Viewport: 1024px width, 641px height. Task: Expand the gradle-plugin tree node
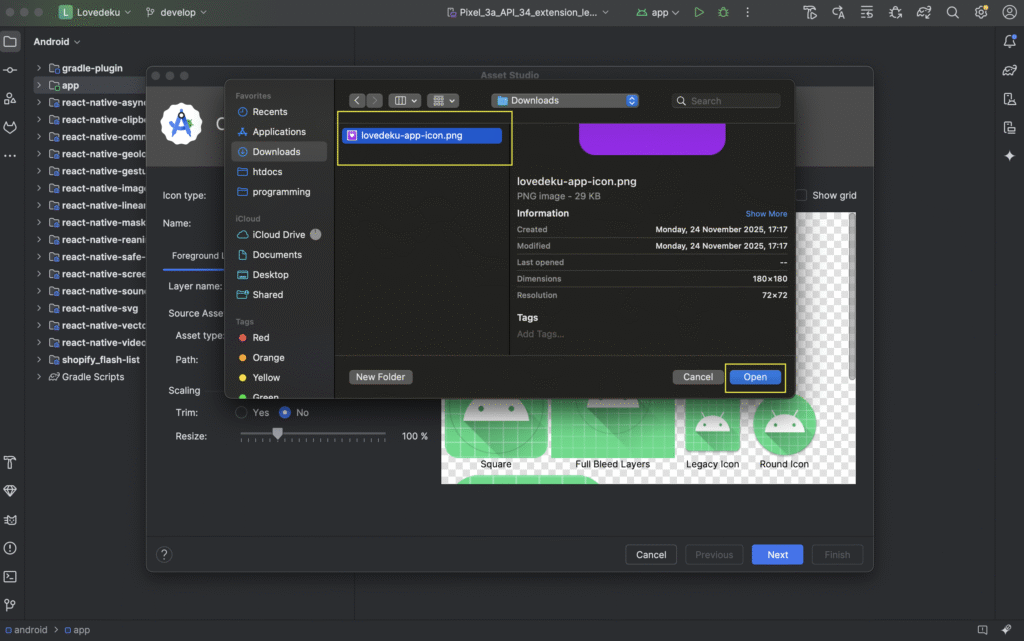click(40, 68)
